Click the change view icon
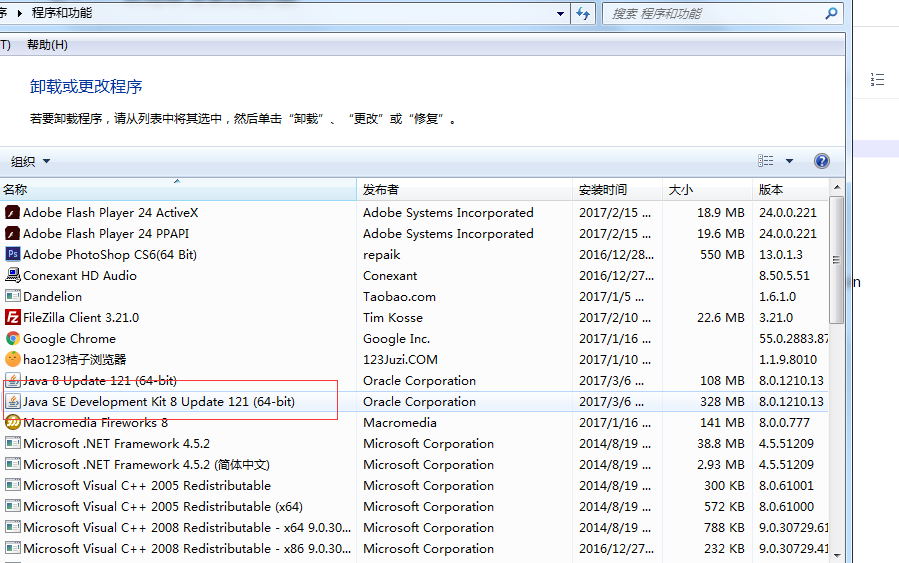This screenshot has width=899, height=563. pos(765,161)
